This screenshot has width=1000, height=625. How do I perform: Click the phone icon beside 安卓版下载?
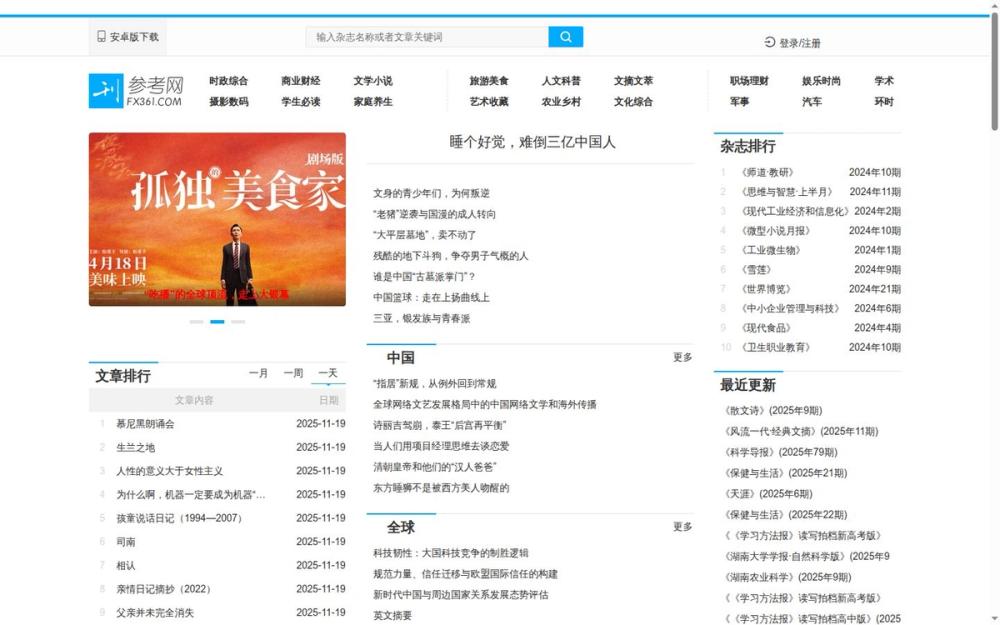click(x=101, y=36)
